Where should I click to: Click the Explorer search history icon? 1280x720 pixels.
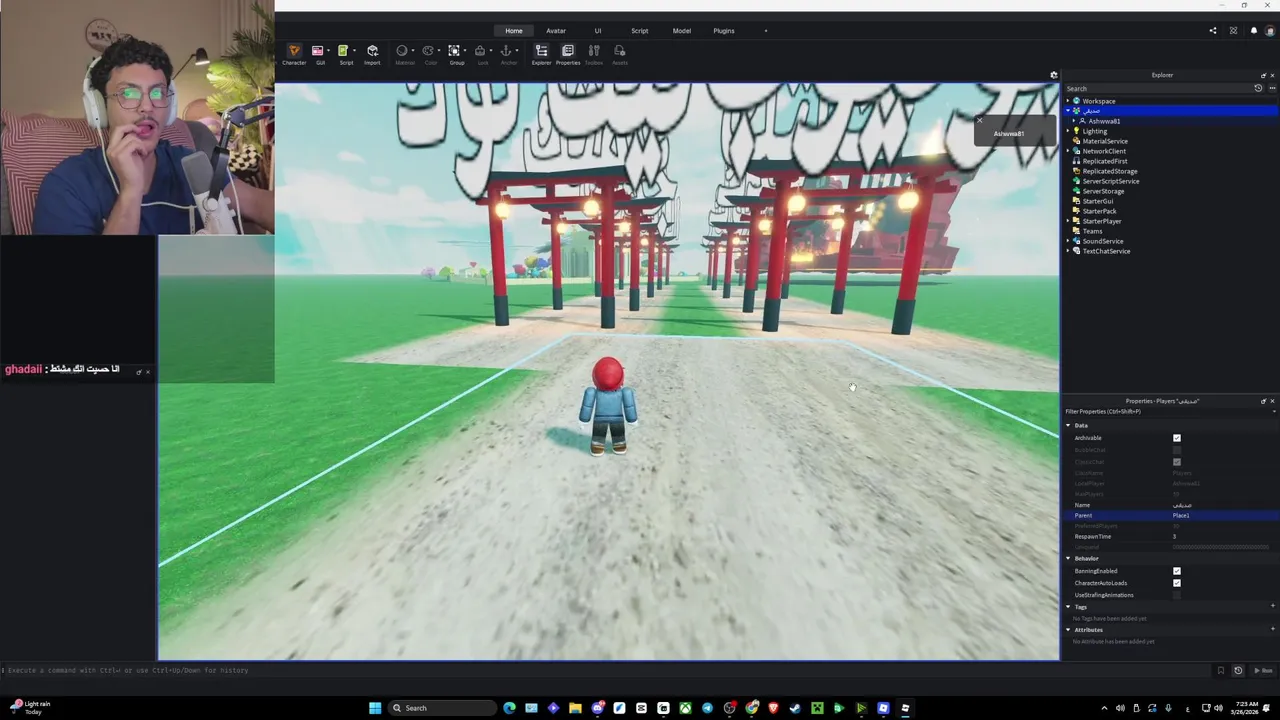[x=1258, y=88]
